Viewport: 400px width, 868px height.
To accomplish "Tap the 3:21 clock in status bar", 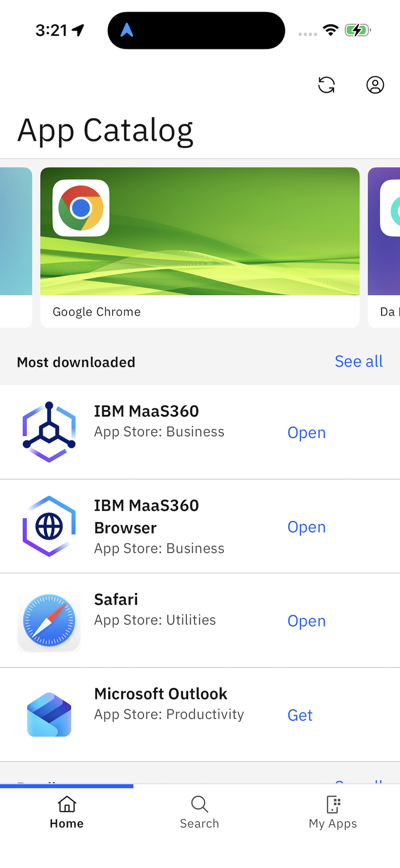I will 51,30.
